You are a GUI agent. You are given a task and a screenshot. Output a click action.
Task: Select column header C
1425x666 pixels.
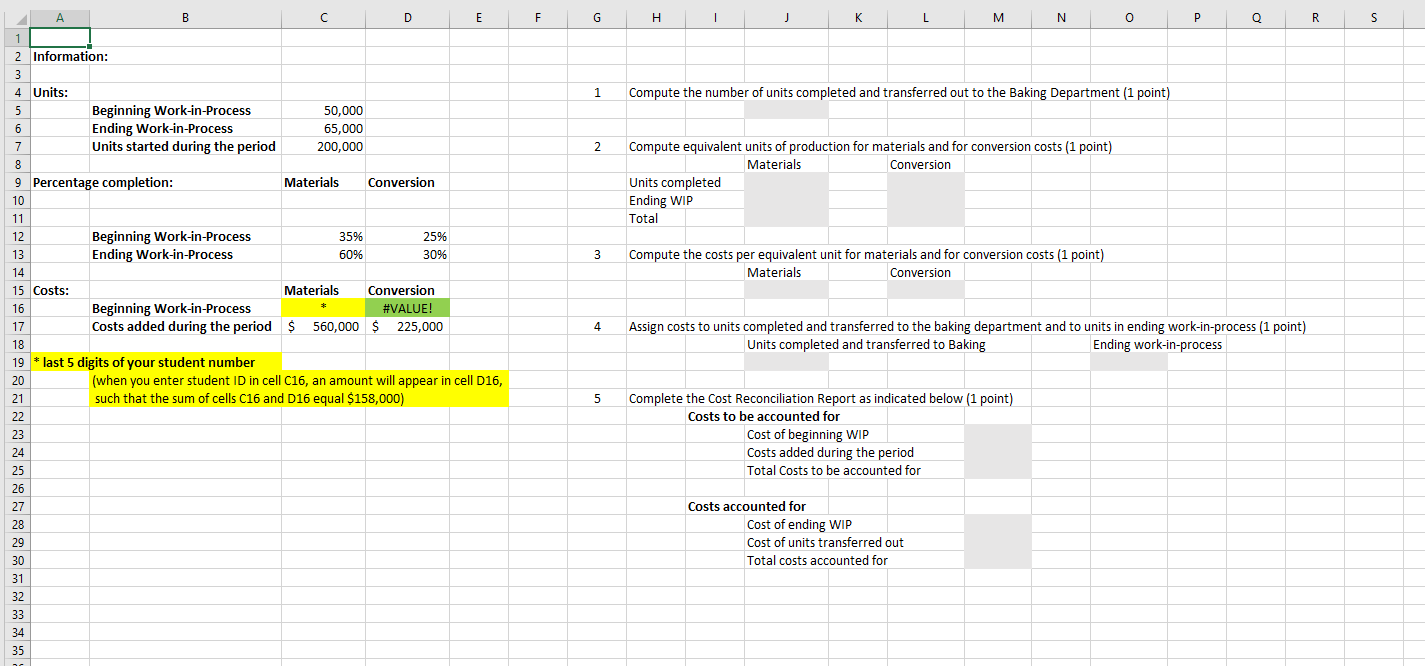(323, 17)
